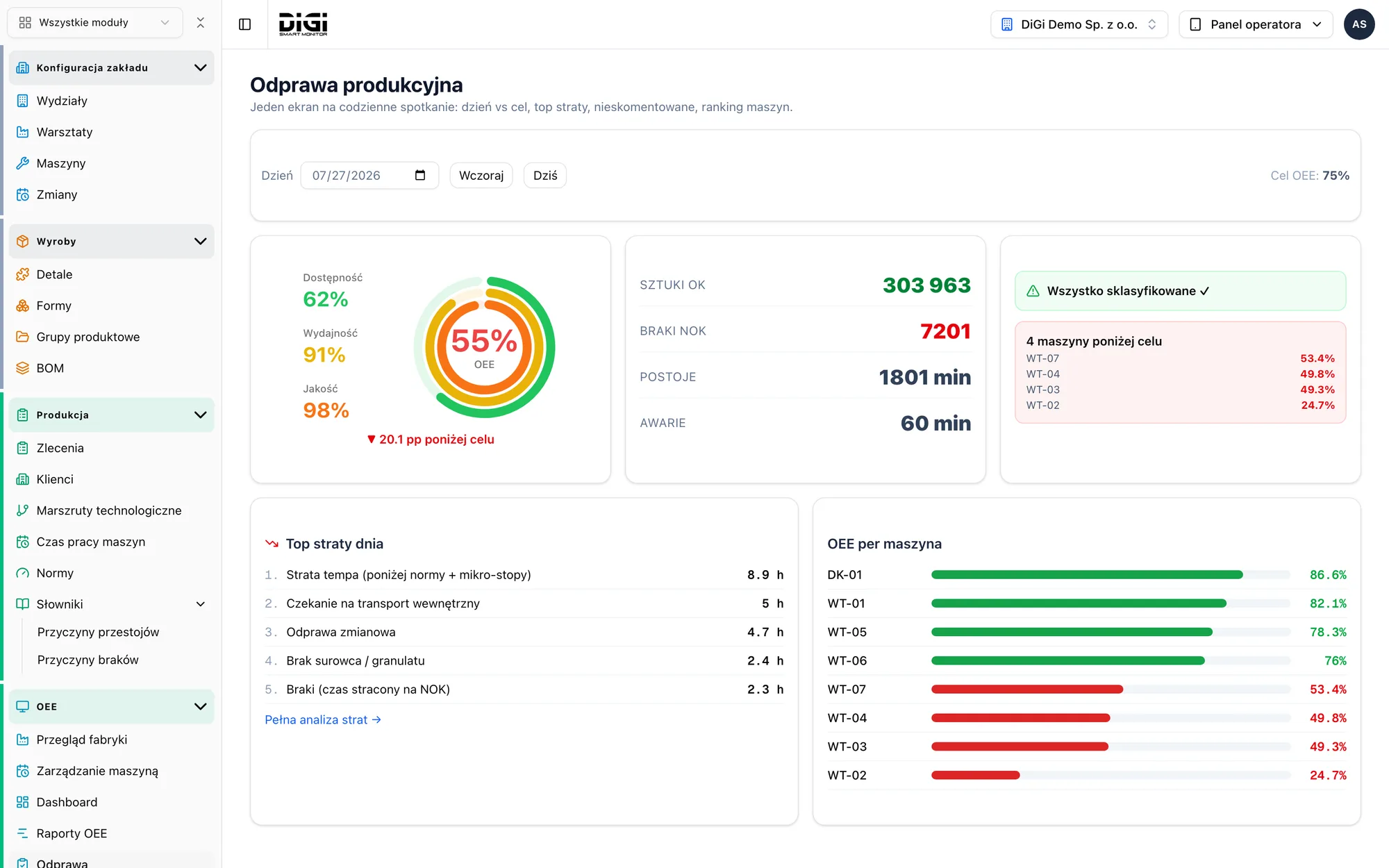1389x868 pixels.
Task: Click the 4 maszyny poniżej celu card
Action: [x=1180, y=372]
